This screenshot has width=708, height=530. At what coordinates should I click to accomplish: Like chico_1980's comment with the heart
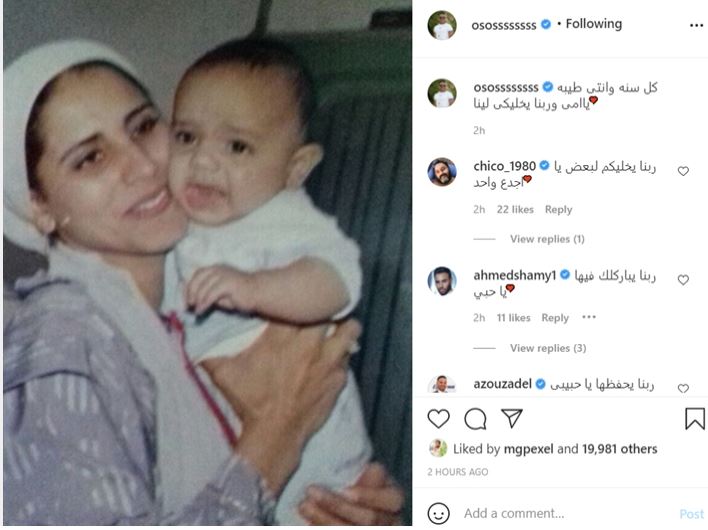click(x=683, y=171)
